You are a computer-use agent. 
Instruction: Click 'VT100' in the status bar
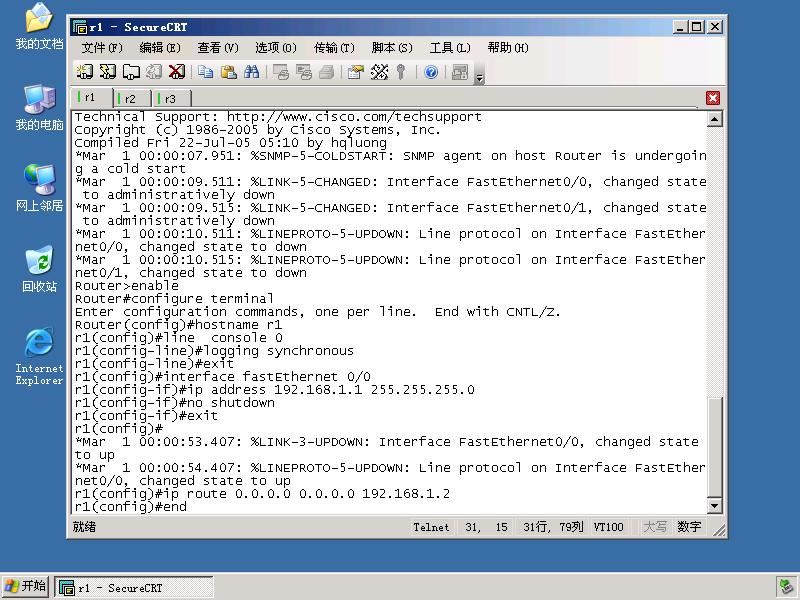[608, 527]
